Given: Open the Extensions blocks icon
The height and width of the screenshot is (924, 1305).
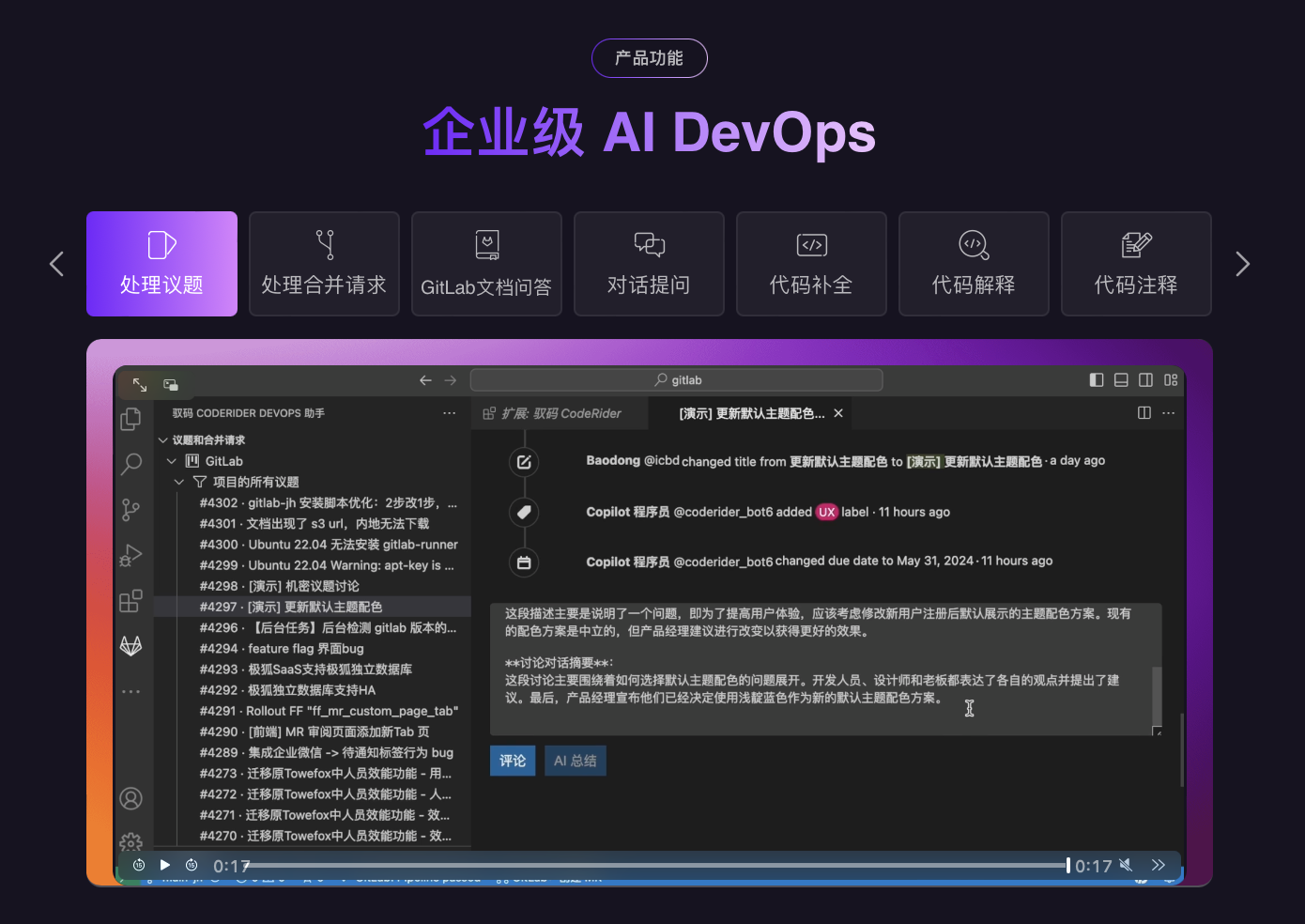Looking at the screenshot, I should pyautogui.click(x=131, y=601).
